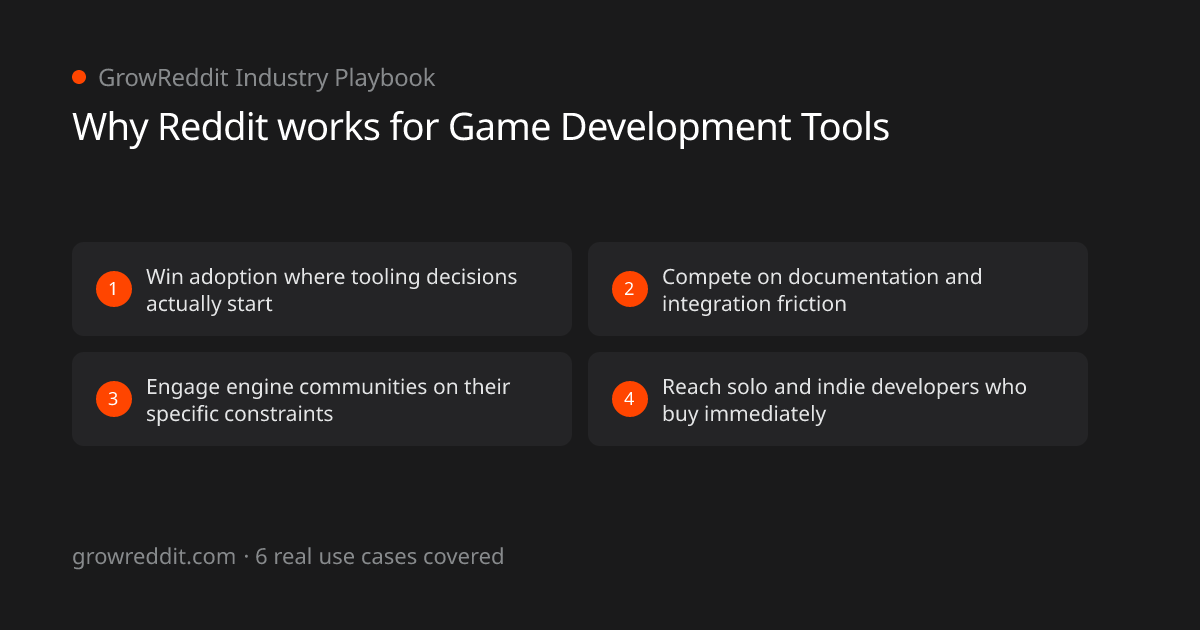Open the "Reach solo and indie developers" card

coord(838,399)
